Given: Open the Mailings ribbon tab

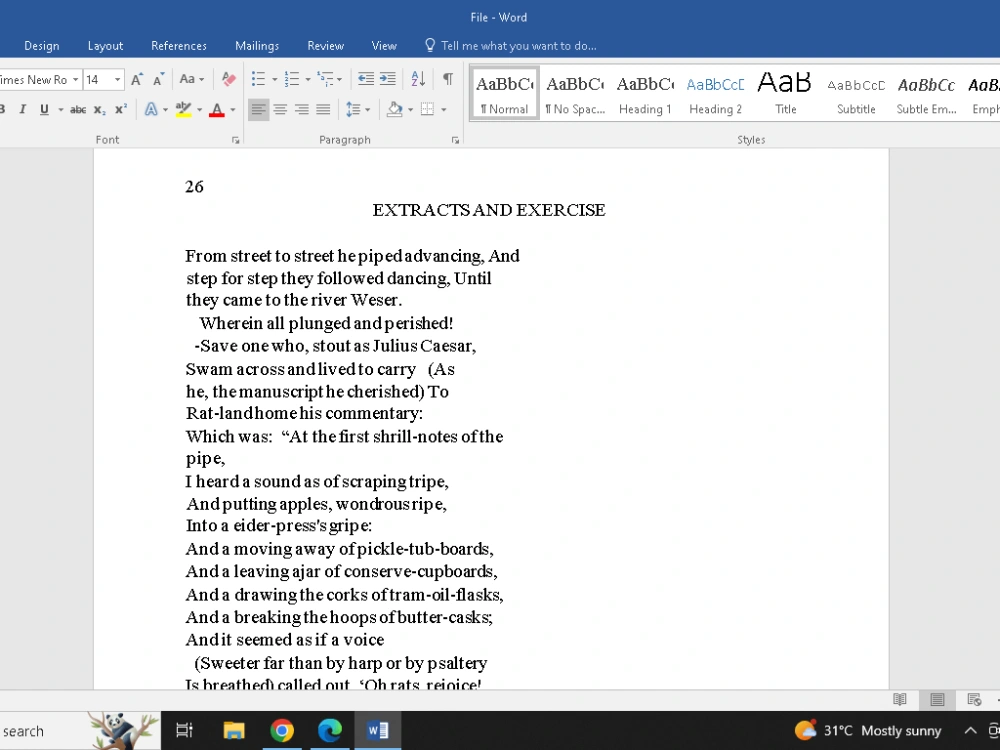Looking at the screenshot, I should click(257, 45).
